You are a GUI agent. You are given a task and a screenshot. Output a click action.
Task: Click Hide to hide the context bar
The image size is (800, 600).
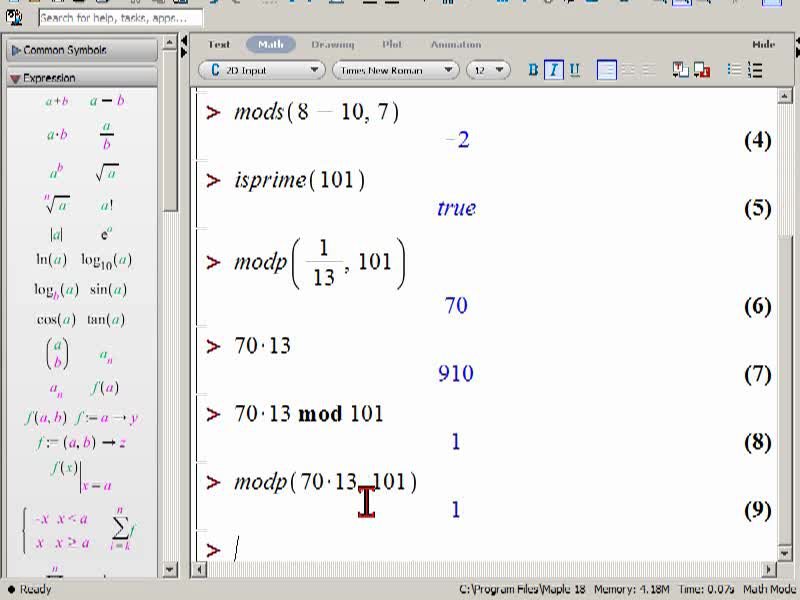point(764,44)
